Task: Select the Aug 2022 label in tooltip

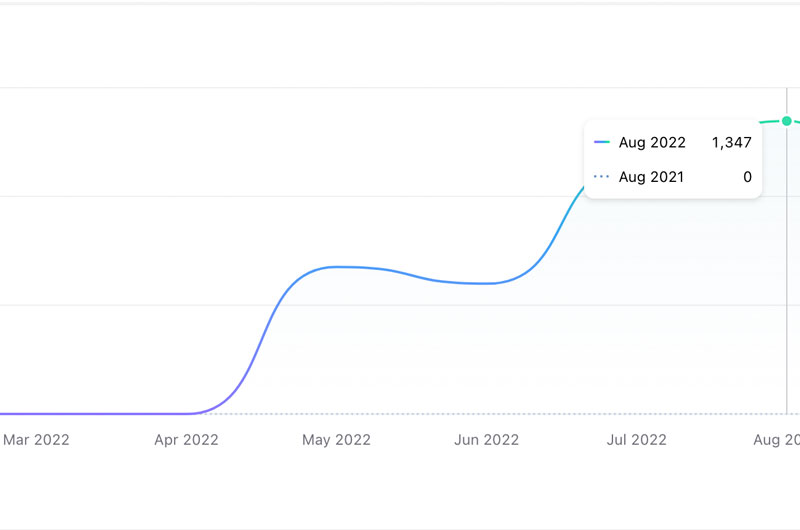Action: pyautogui.click(x=652, y=143)
